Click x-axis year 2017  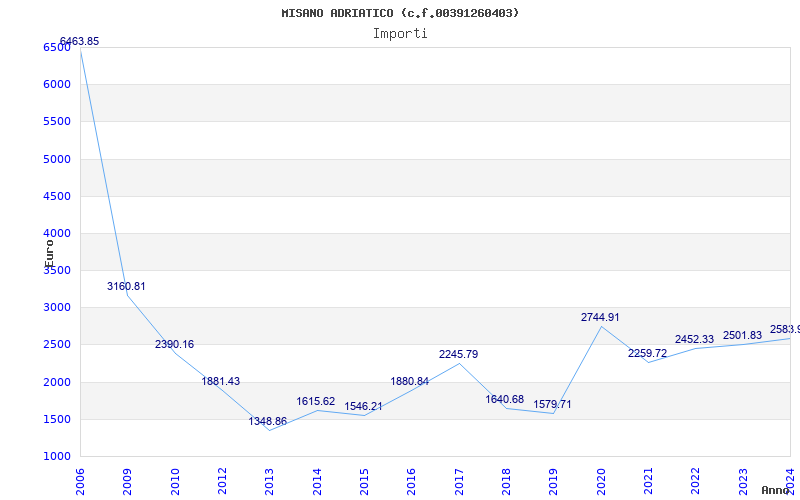pyautogui.click(x=459, y=482)
